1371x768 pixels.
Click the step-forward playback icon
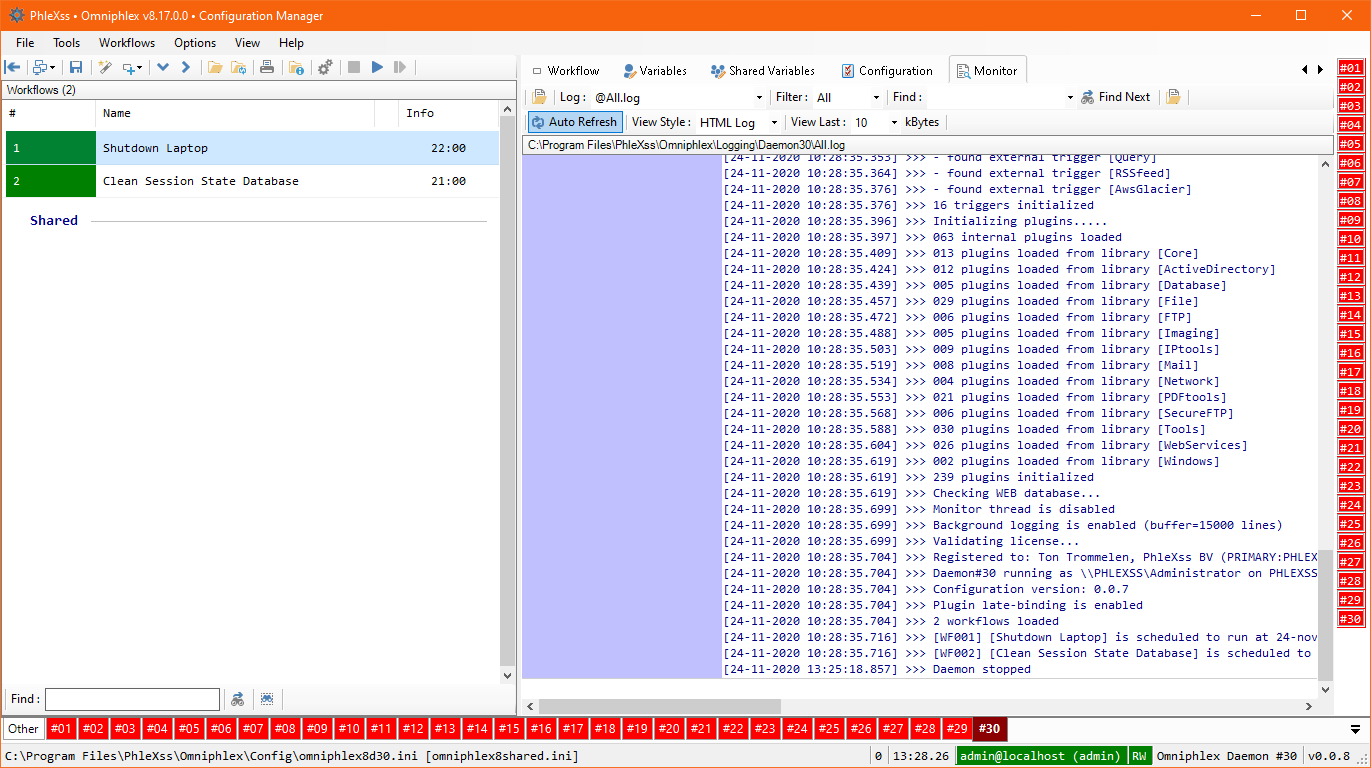click(x=400, y=67)
